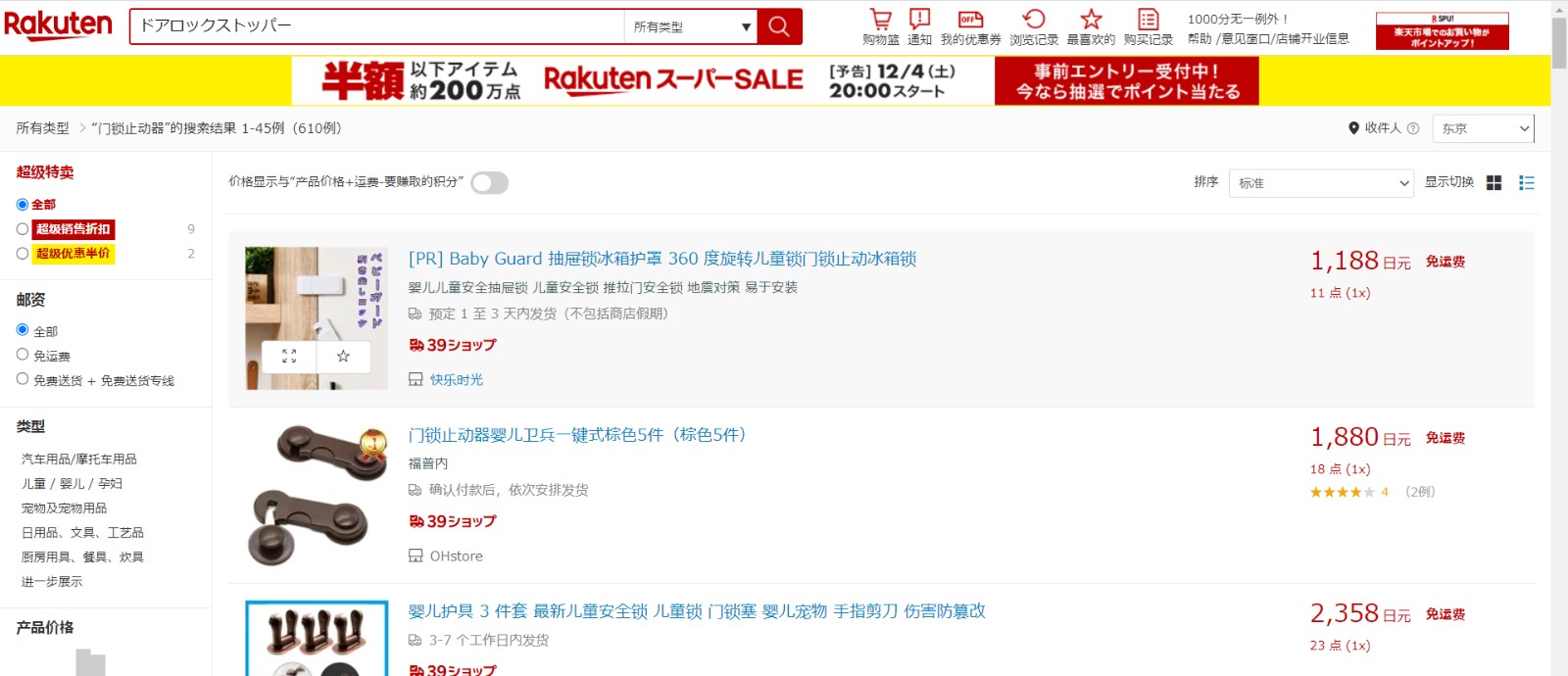Switch to list display view
This screenshot has width=1568, height=676.
click(1526, 183)
